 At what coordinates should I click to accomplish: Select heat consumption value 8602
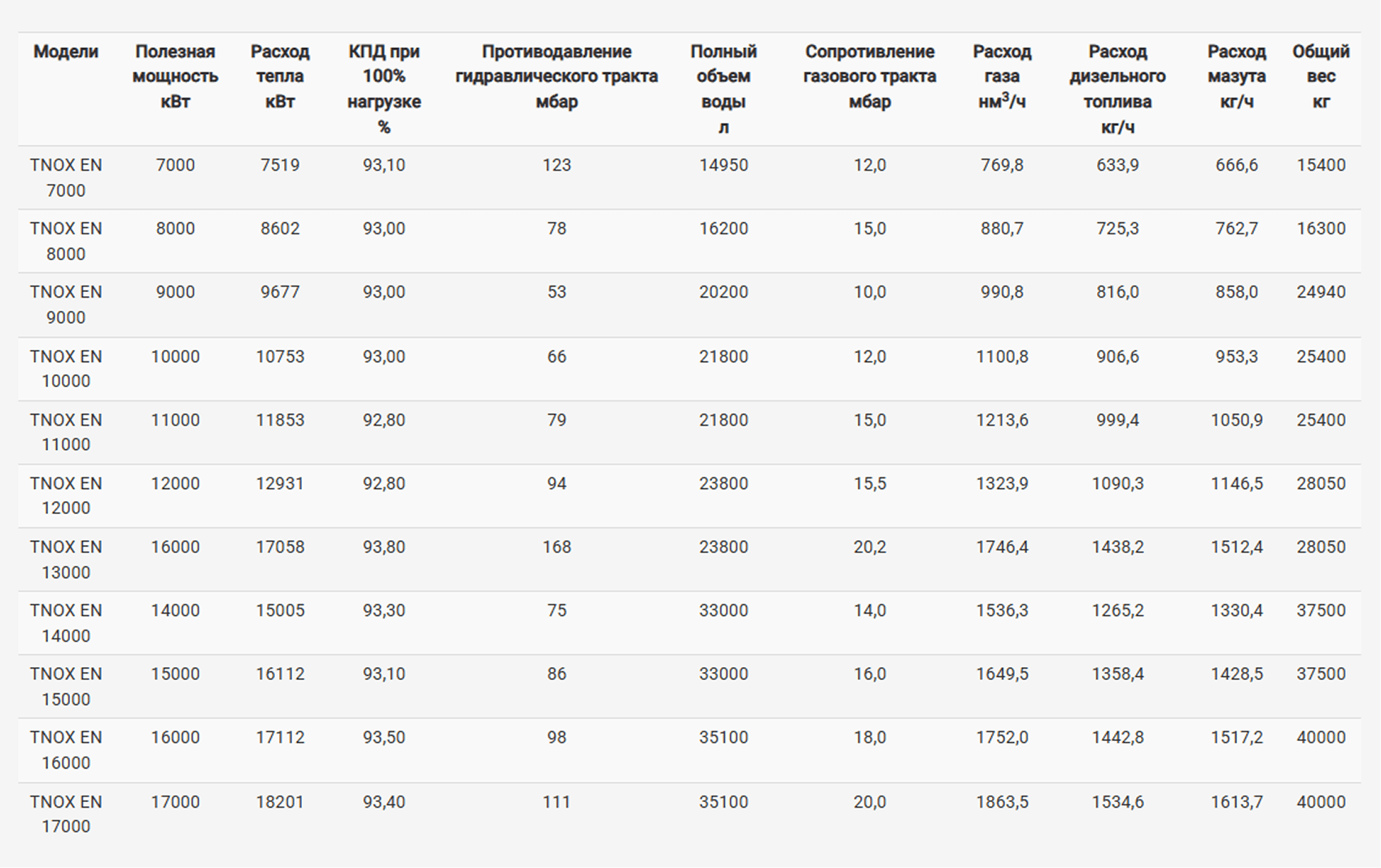[280, 229]
